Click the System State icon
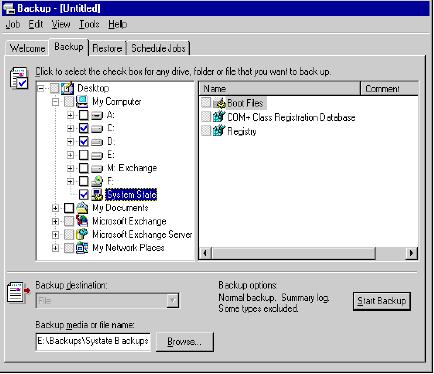This screenshot has height=374, width=434. (x=97, y=195)
